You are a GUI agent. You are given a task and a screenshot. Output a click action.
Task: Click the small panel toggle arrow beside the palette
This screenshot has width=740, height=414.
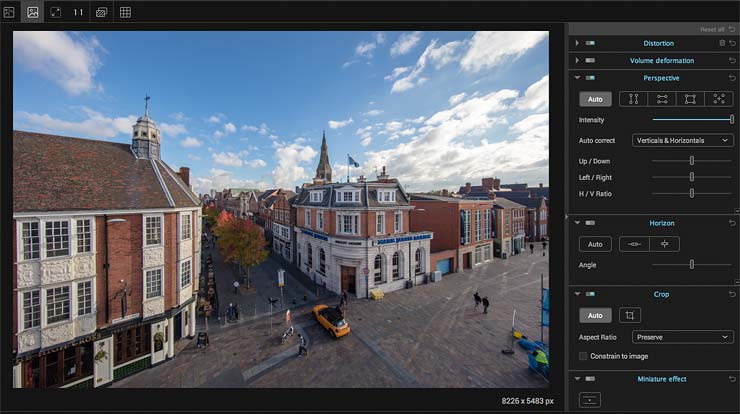click(x=566, y=217)
